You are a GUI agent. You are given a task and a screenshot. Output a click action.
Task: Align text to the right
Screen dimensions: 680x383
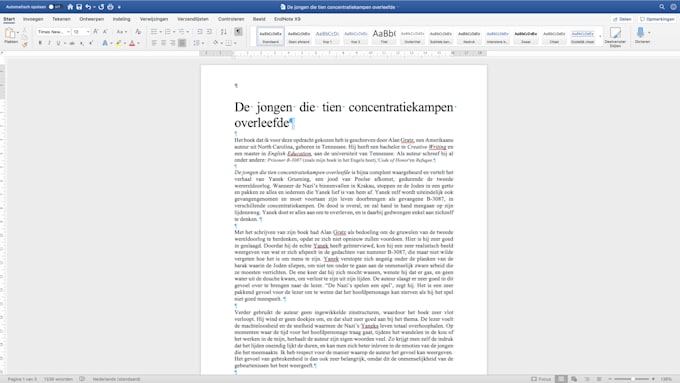click(x=173, y=43)
